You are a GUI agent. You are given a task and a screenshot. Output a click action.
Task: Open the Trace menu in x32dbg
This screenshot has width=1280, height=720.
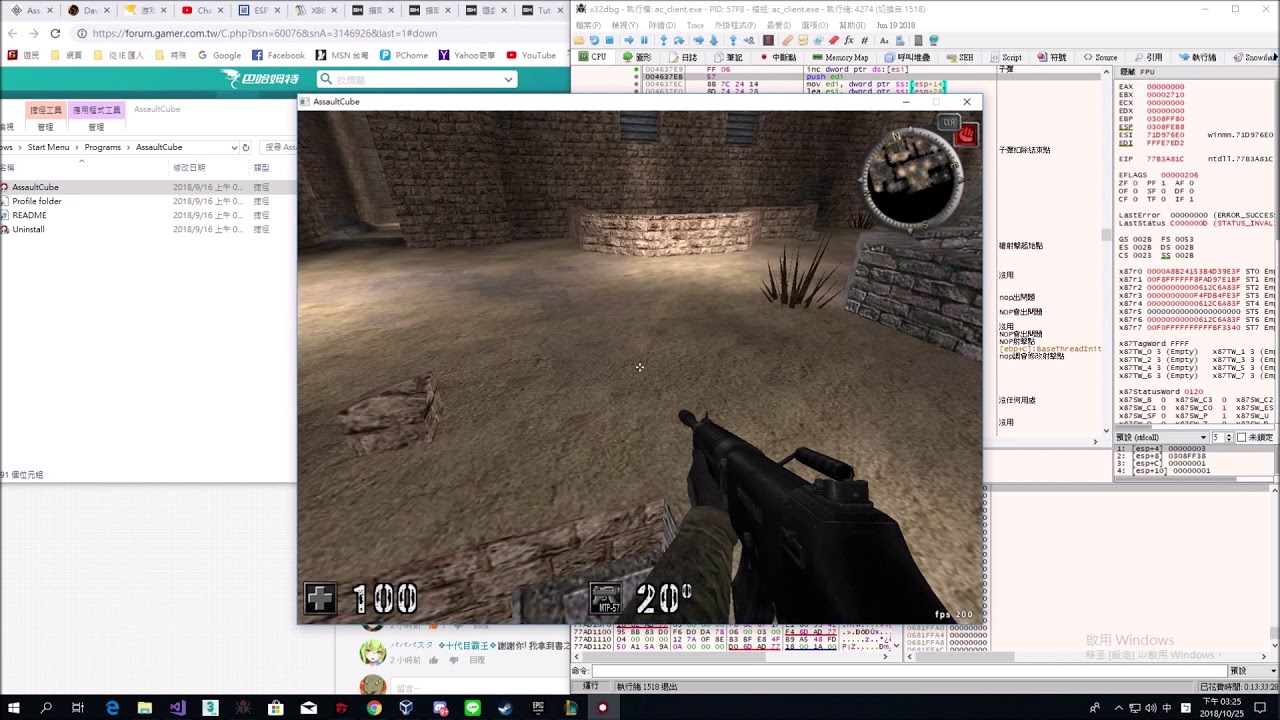point(695,25)
